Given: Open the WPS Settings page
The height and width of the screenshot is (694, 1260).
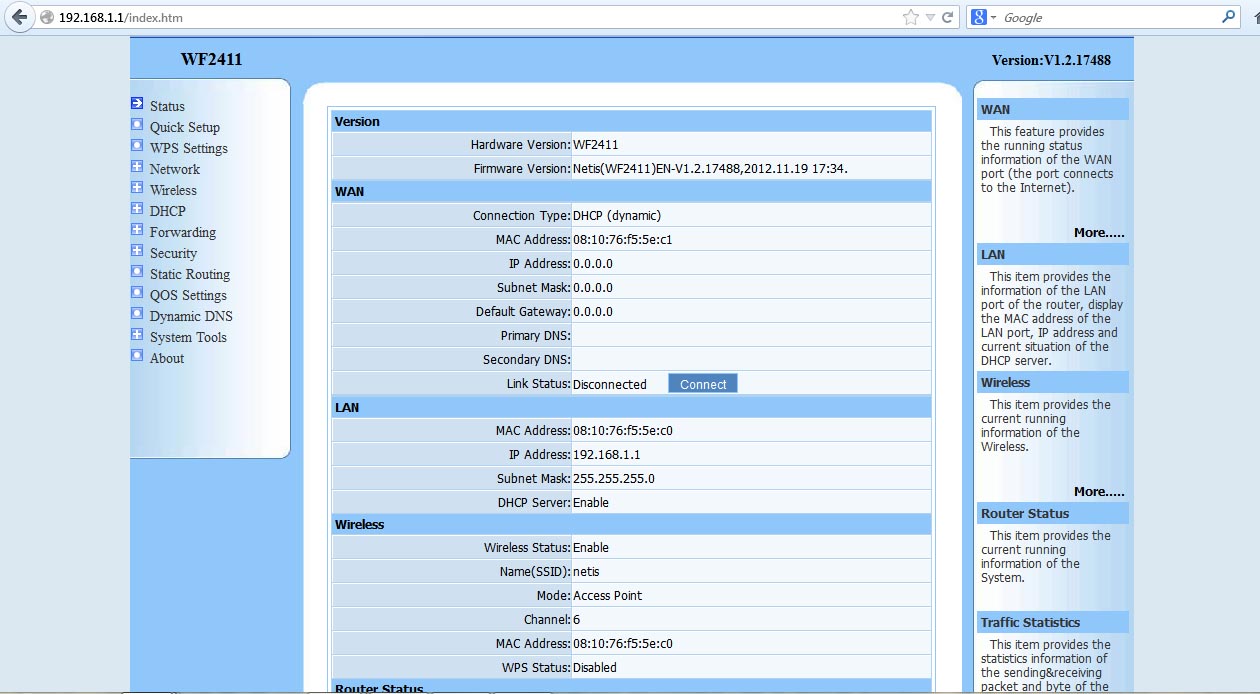Looking at the screenshot, I should [189, 148].
